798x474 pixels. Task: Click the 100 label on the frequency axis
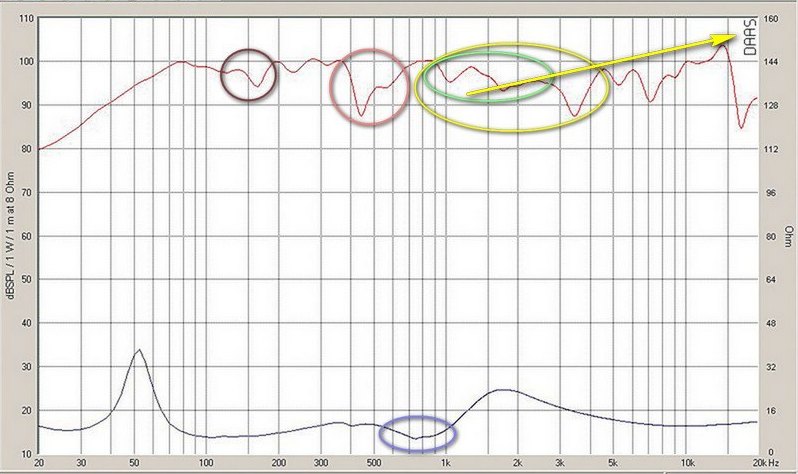coord(205,463)
